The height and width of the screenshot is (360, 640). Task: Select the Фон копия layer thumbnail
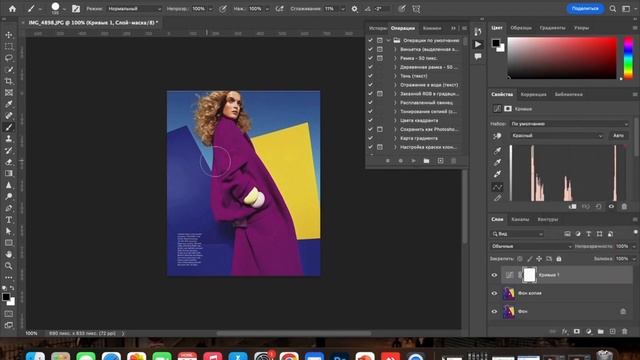pyautogui.click(x=509, y=293)
